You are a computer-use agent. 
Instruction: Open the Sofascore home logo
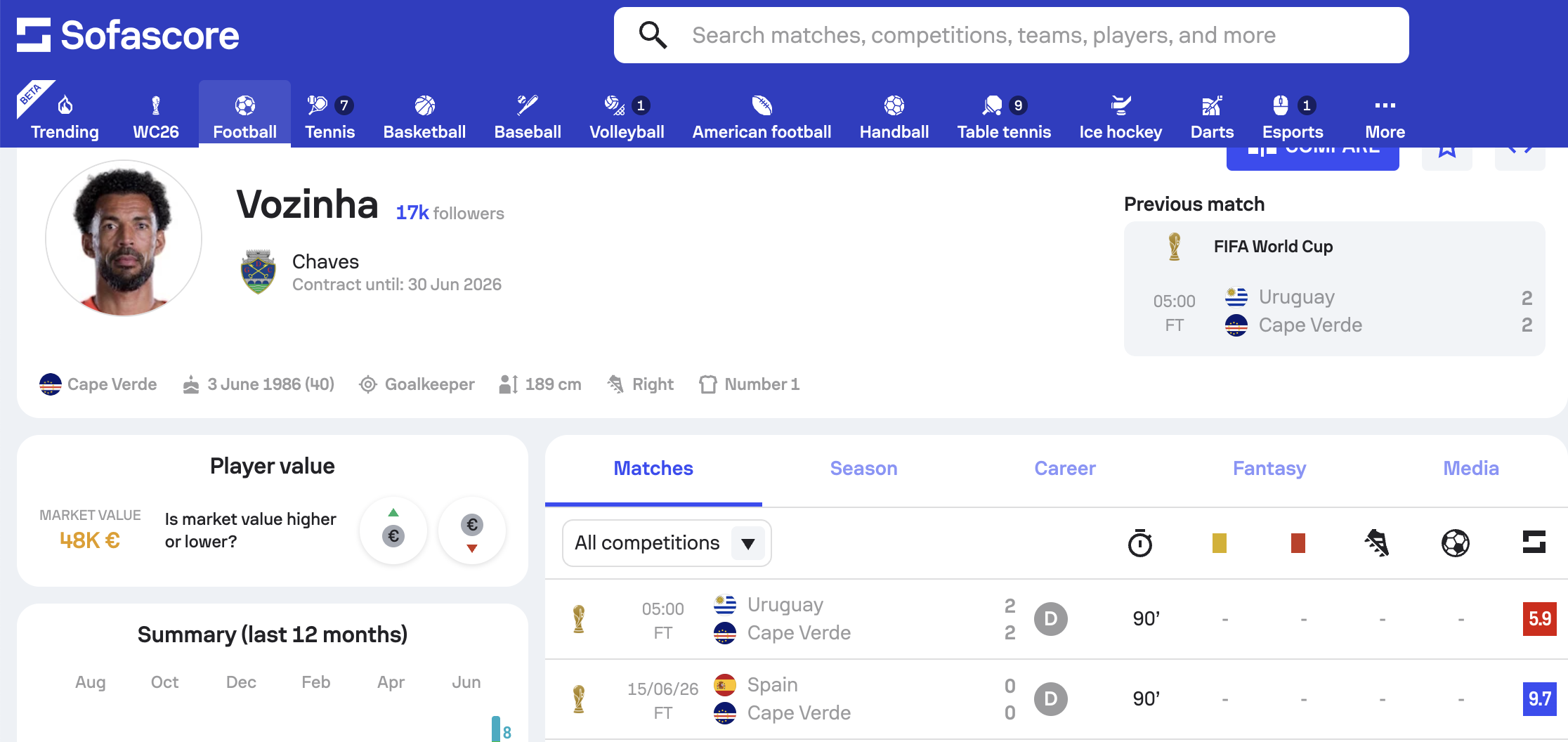tap(128, 35)
